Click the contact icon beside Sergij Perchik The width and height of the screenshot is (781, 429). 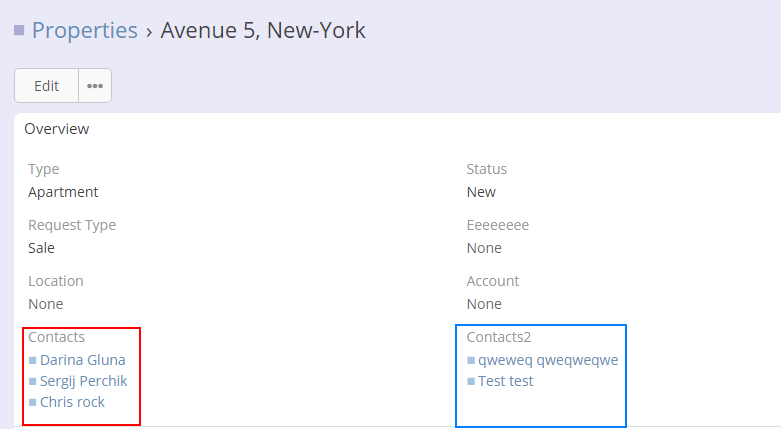(32, 381)
